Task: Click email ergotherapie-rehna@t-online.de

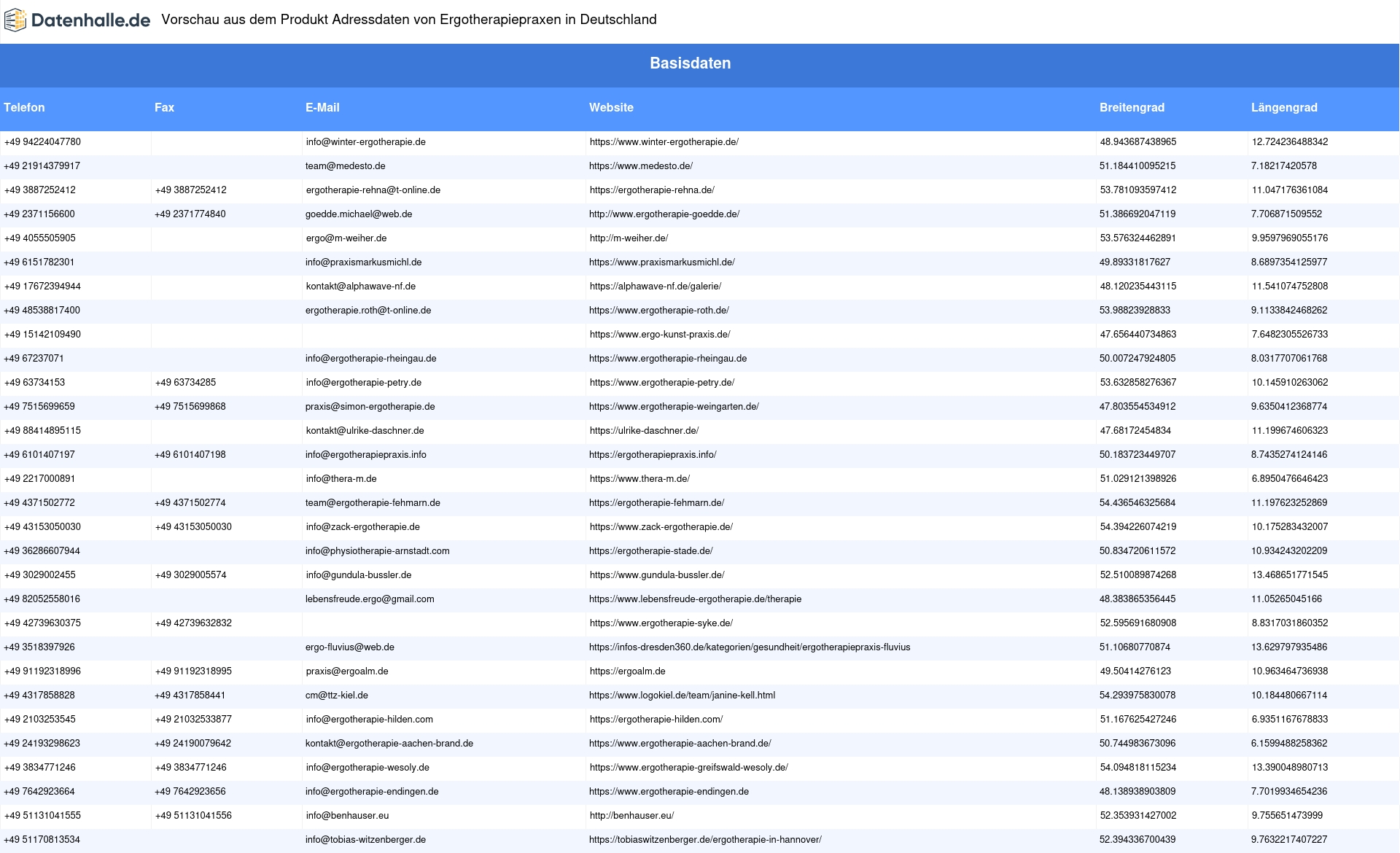Action: tap(373, 190)
